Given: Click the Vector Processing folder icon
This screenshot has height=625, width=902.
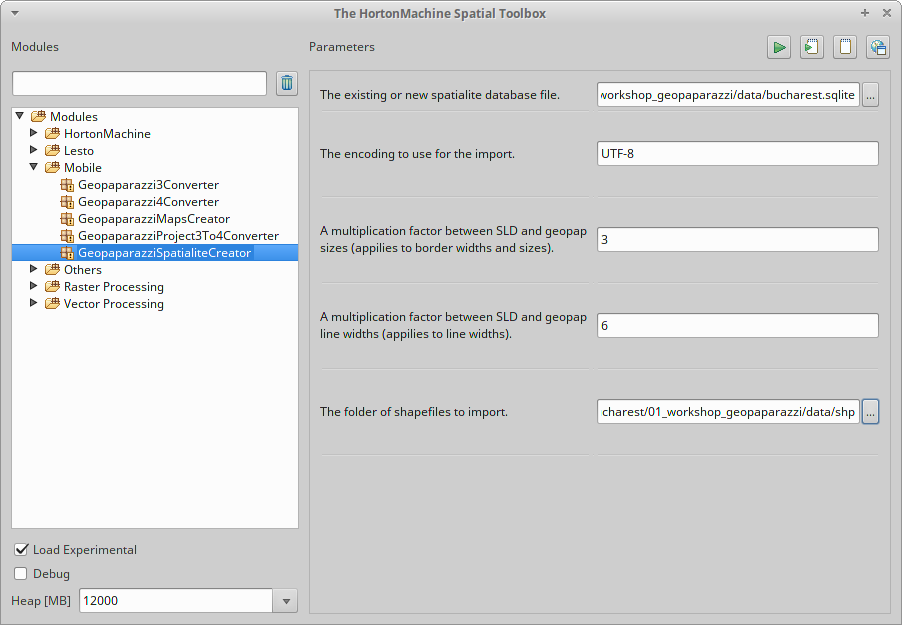Looking at the screenshot, I should (x=52, y=303).
